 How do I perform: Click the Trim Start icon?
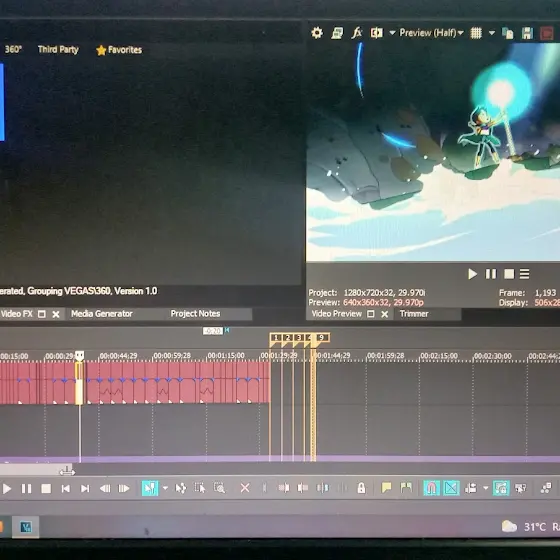tap(284, 488)
